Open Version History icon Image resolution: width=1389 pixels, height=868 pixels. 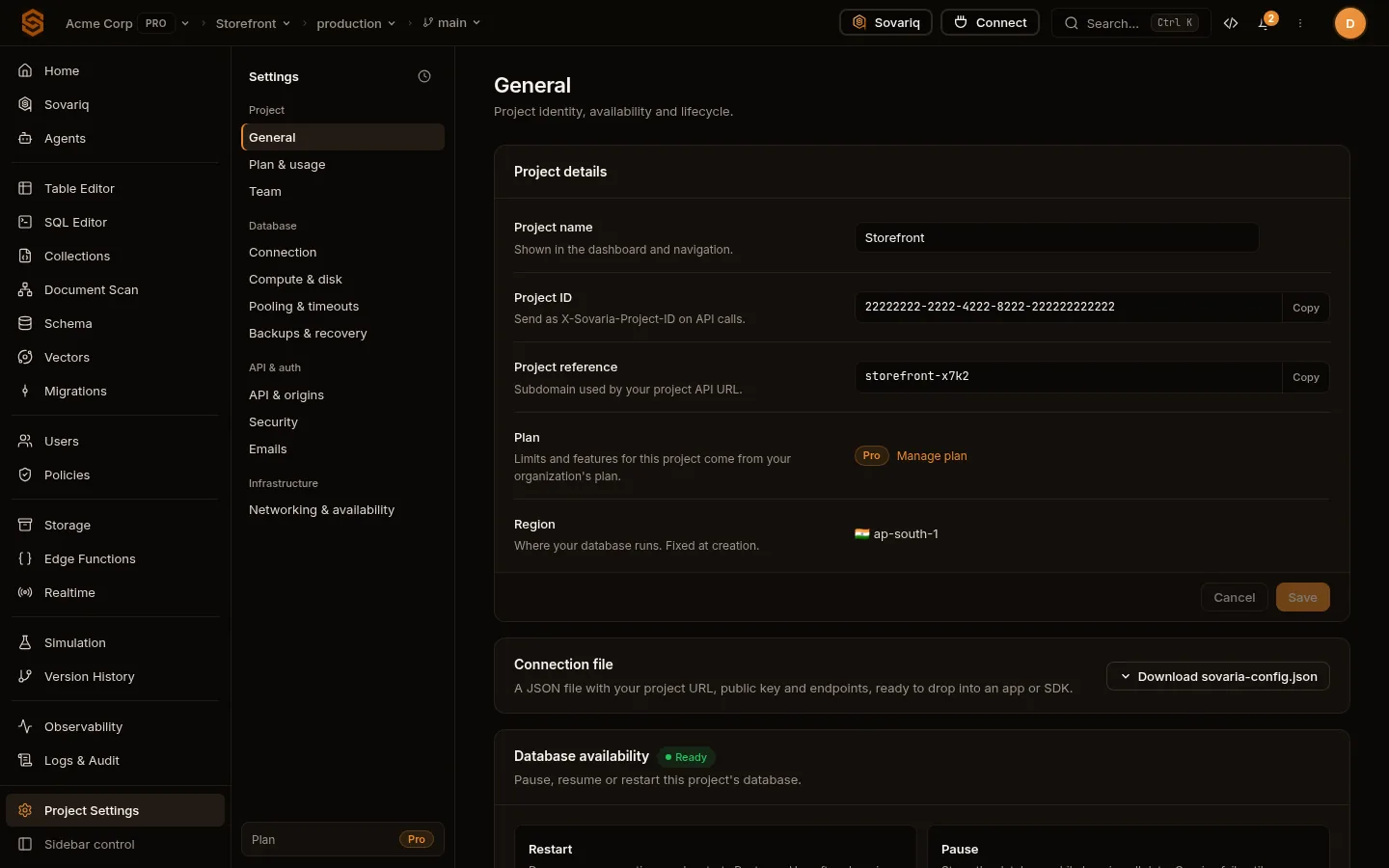point(25,676)
